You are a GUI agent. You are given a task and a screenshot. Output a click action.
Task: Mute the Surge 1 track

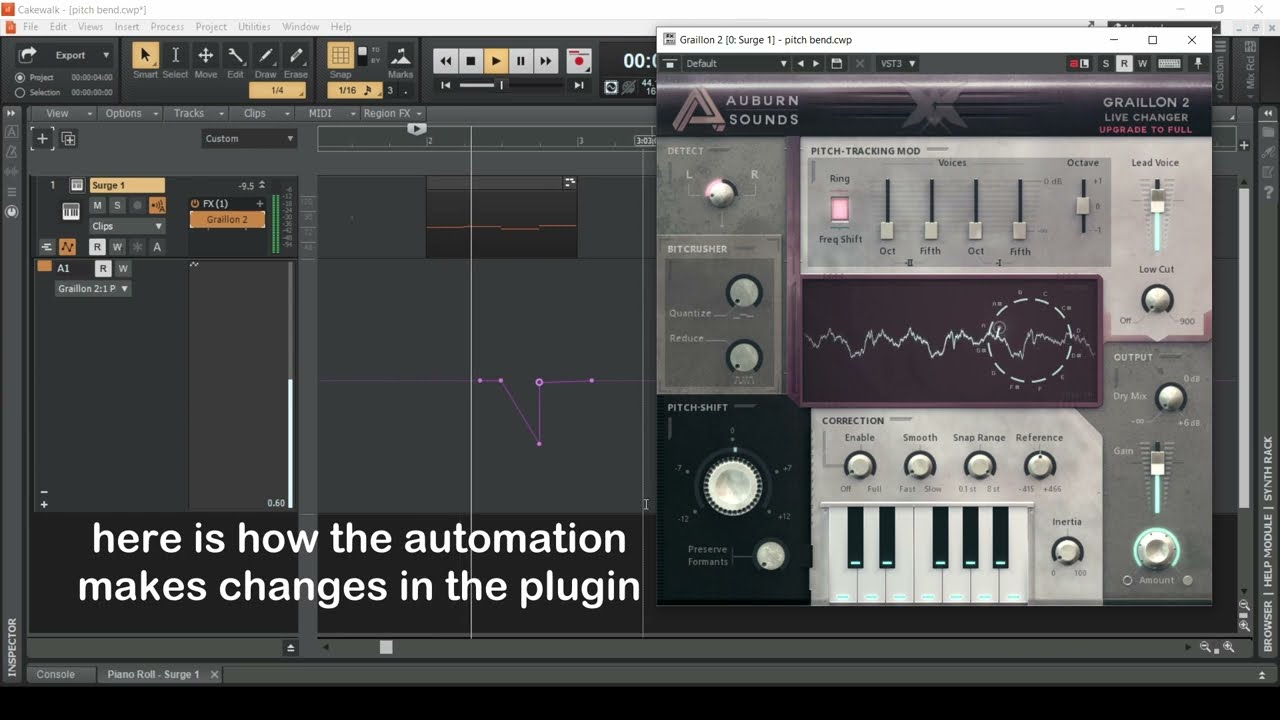pos(97,205)
